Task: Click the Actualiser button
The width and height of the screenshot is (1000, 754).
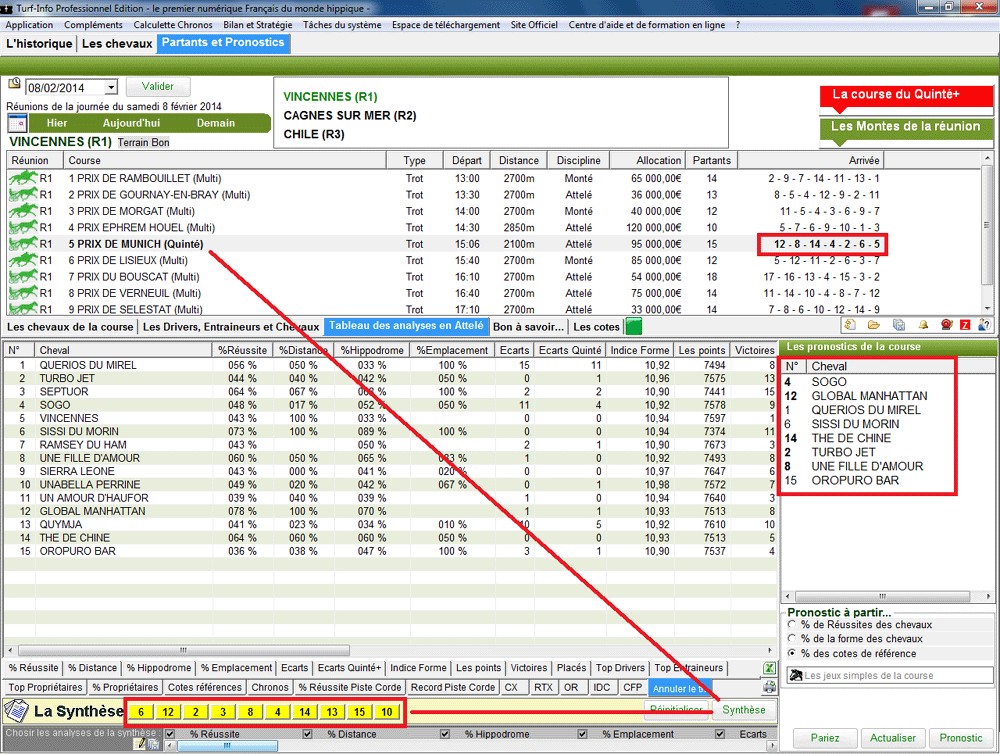Action: (x=893, y=738)
